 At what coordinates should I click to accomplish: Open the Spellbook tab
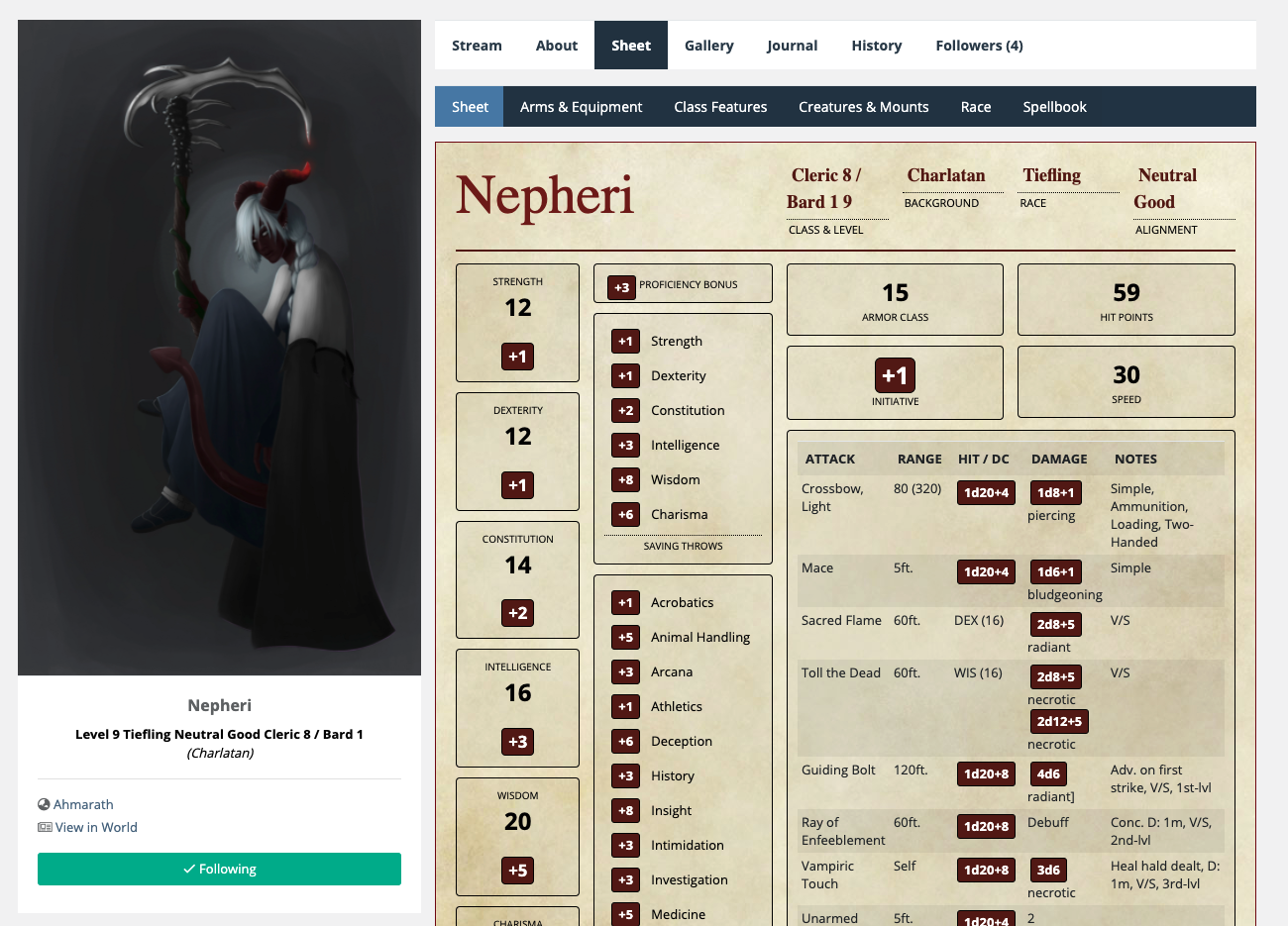point(1054,106)
